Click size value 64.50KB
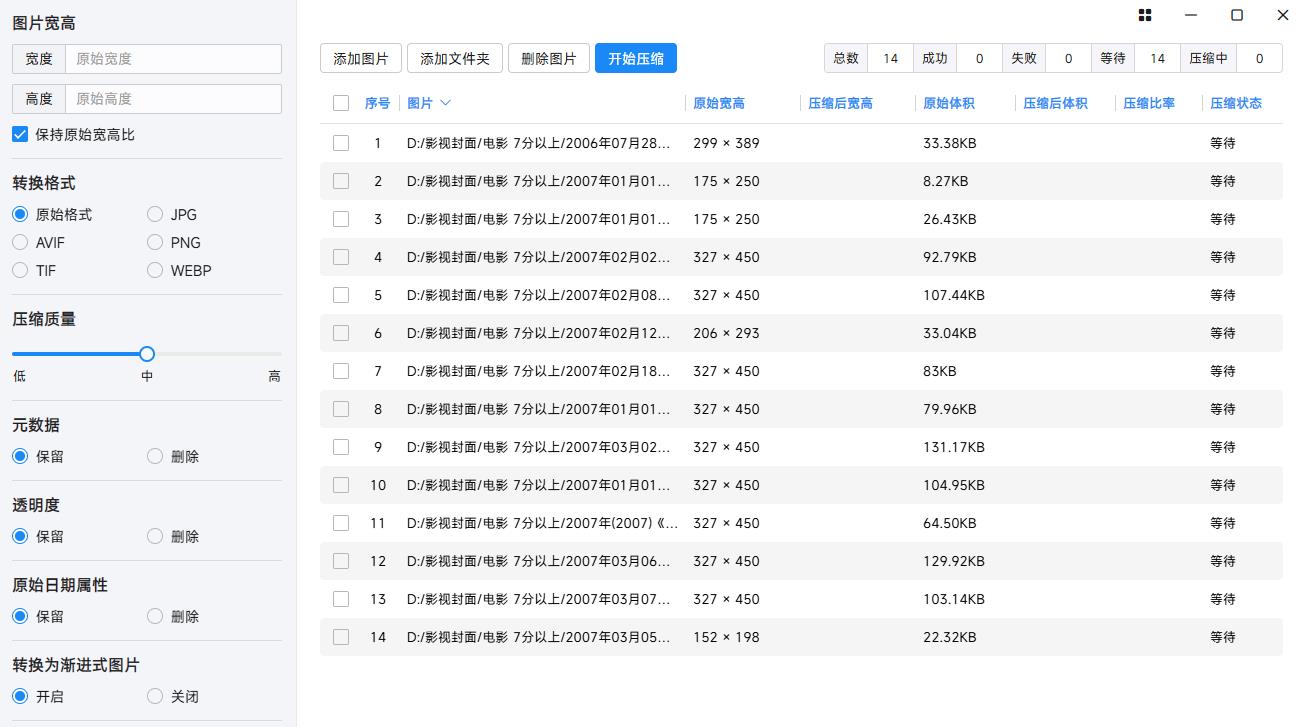Screen dimensions: 1305x727 (950, 523)
